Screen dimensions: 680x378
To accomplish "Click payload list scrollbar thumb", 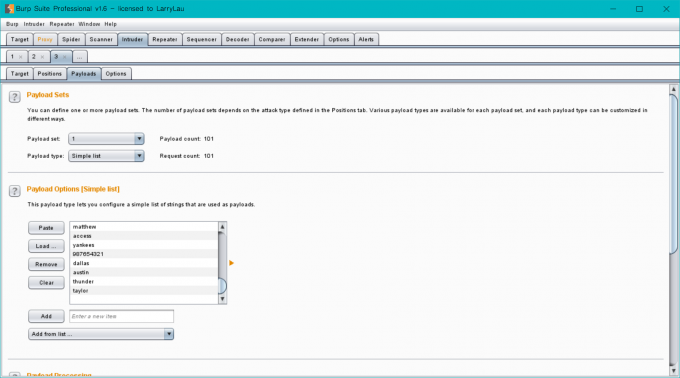I will click(222, 286).
